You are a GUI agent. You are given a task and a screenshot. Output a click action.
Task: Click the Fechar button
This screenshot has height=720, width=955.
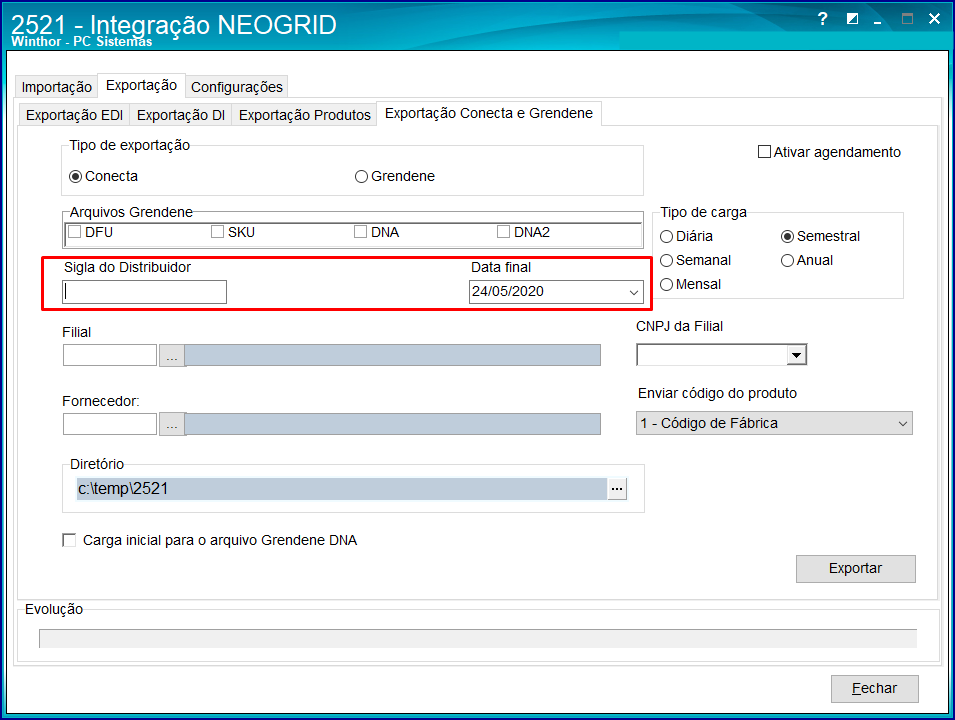875,688
